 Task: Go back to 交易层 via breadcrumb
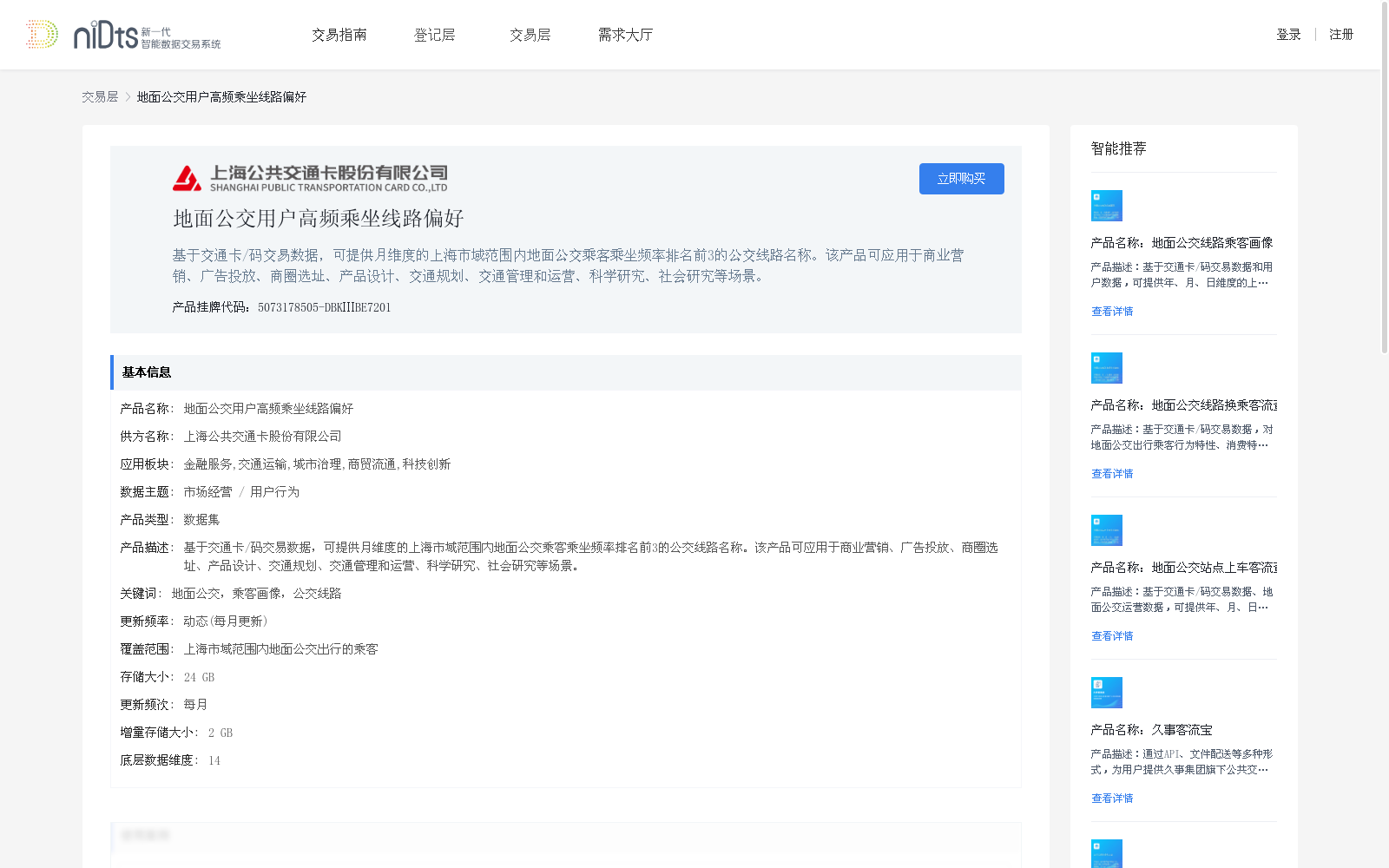pos(100,97)
